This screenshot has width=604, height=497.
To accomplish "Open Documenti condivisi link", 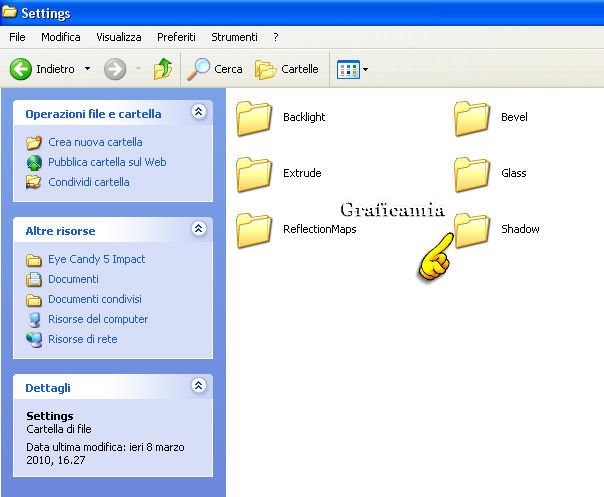I will click(x=95, y=299).
